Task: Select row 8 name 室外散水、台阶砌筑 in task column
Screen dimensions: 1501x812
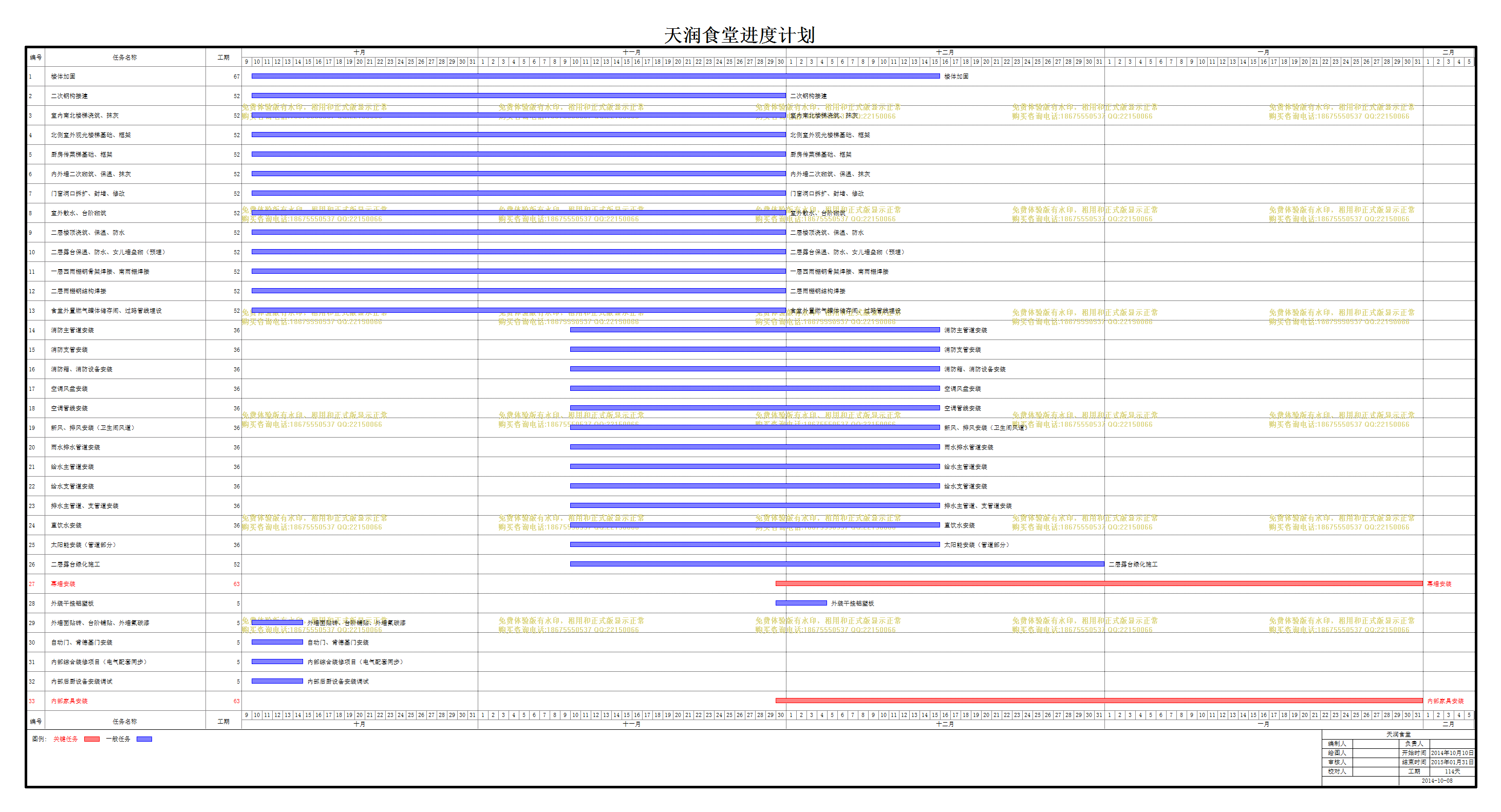Action: coord(79,213)
